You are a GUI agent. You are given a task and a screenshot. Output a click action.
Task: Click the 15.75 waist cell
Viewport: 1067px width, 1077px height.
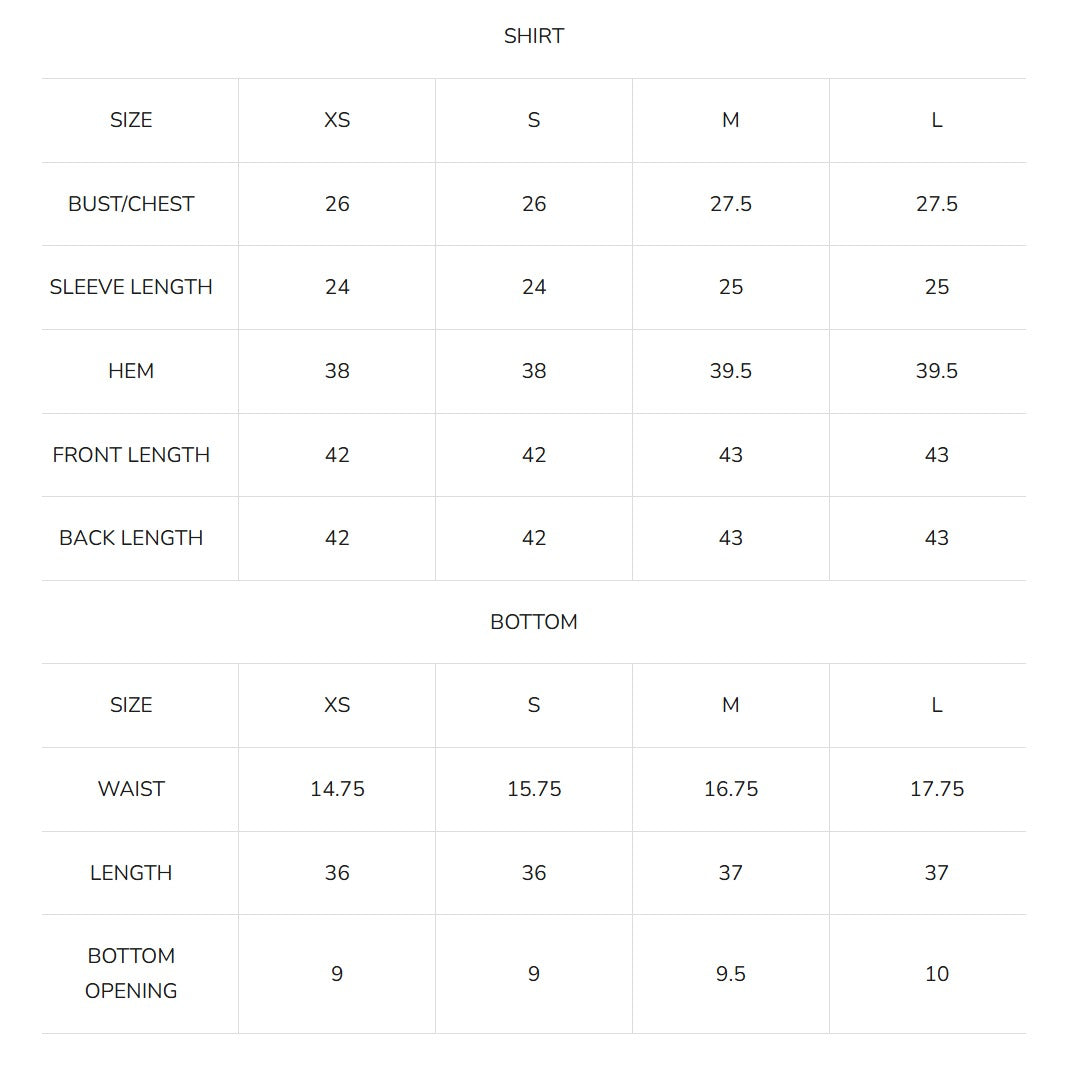(x=534, y=789)
